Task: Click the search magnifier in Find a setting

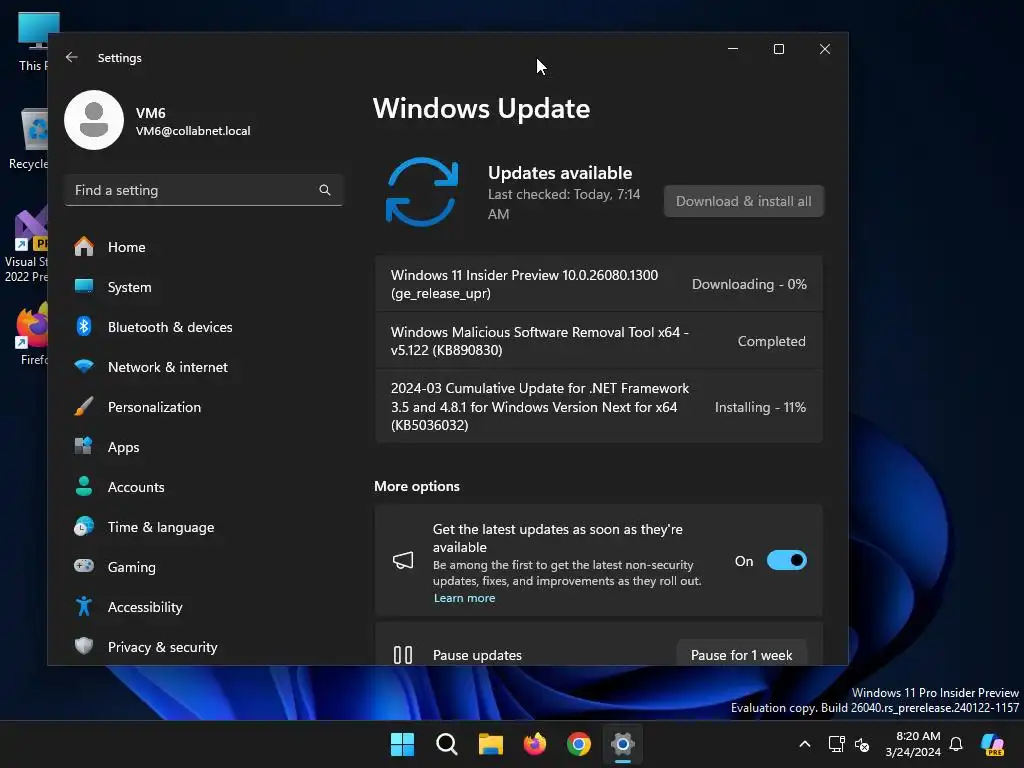Action: coord(325,190)
